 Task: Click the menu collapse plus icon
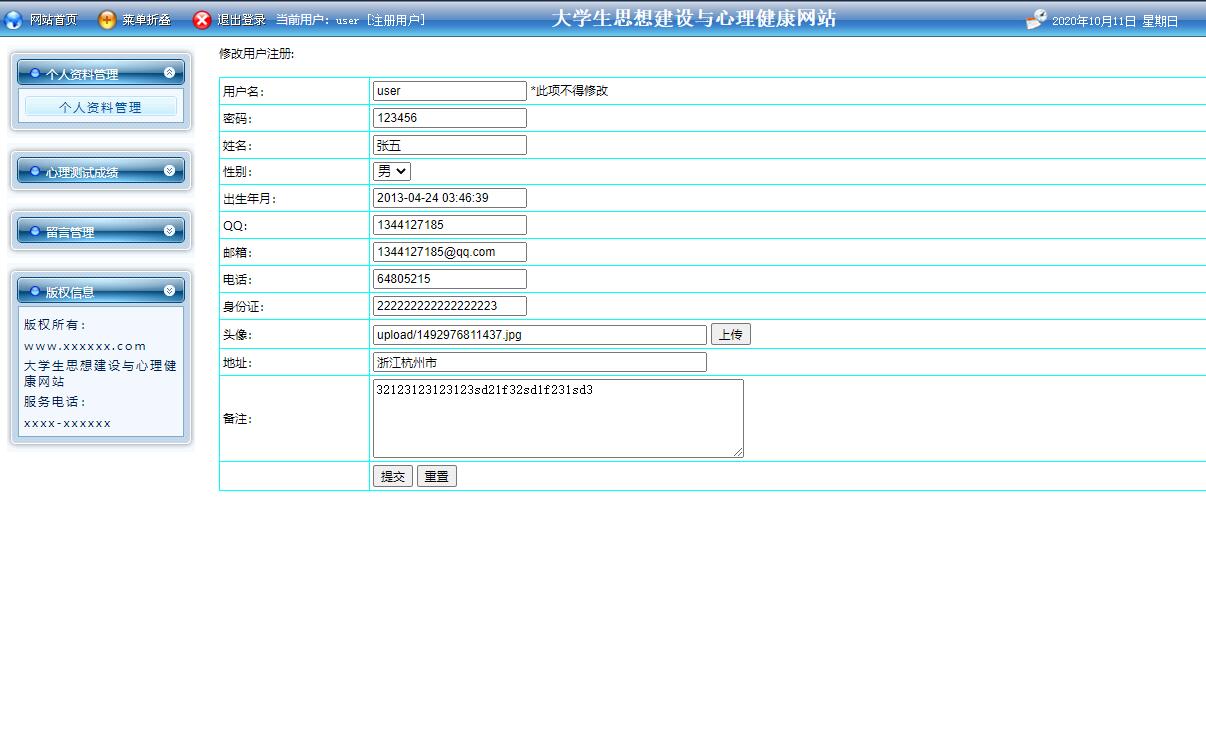[x=107, y=20]
